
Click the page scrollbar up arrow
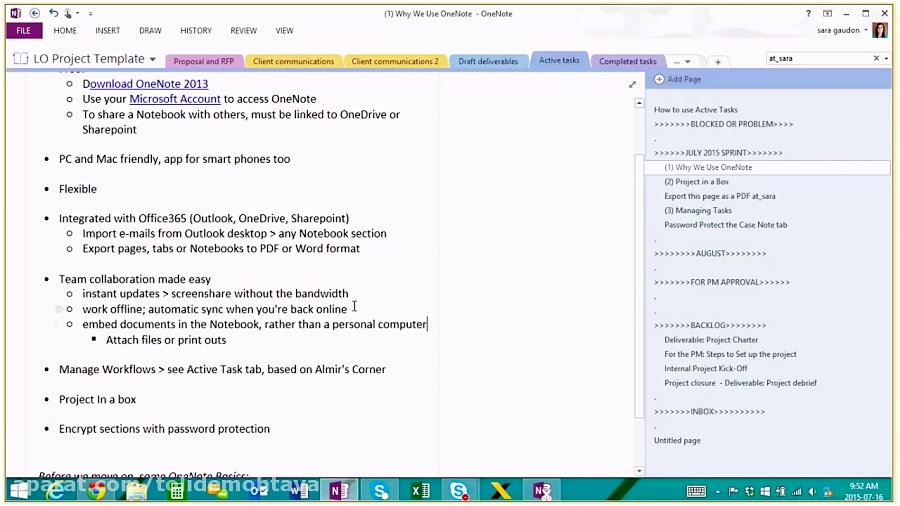(x=639, y=103)
